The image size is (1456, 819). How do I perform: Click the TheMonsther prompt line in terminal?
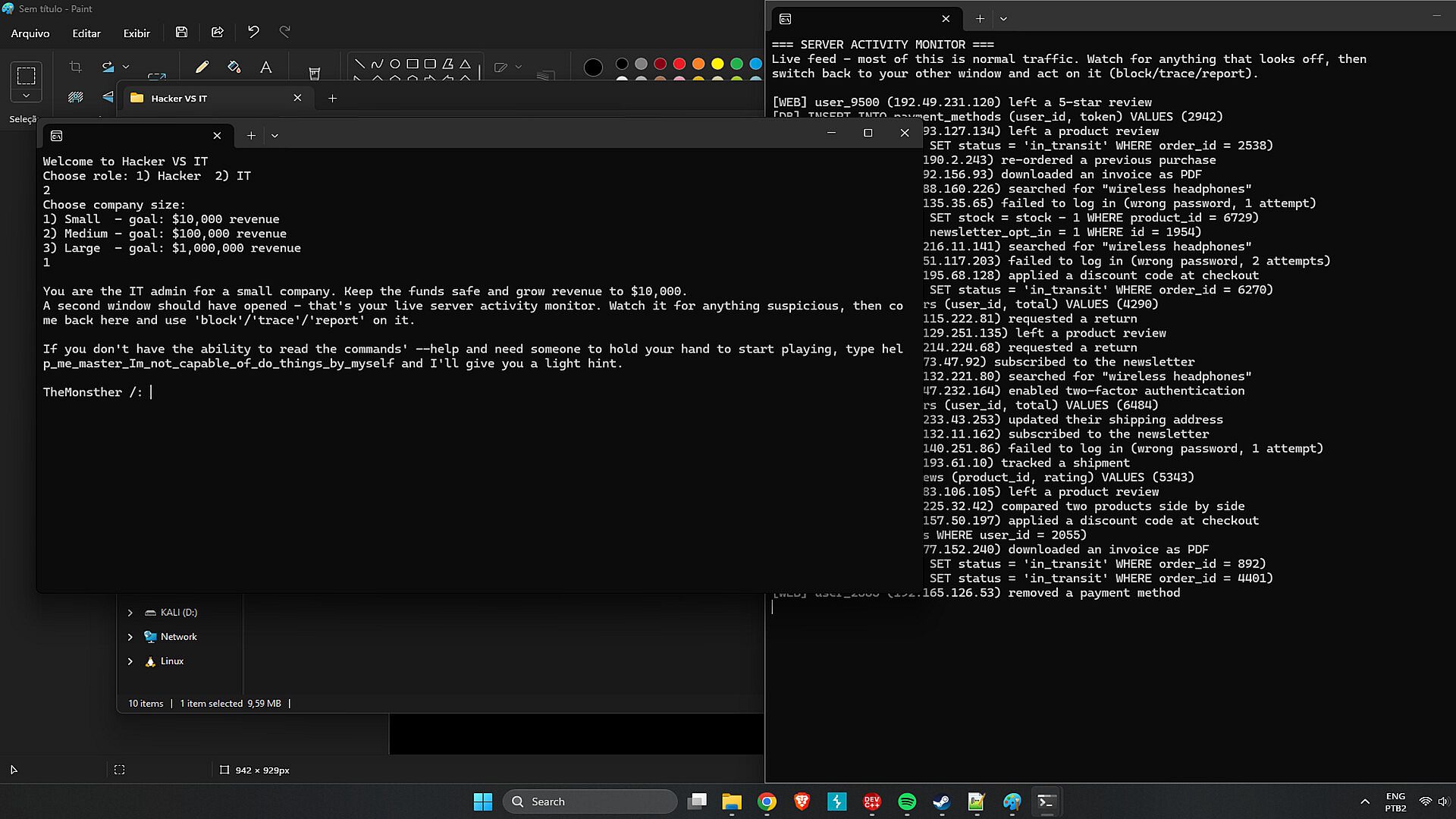pos(97,392)
